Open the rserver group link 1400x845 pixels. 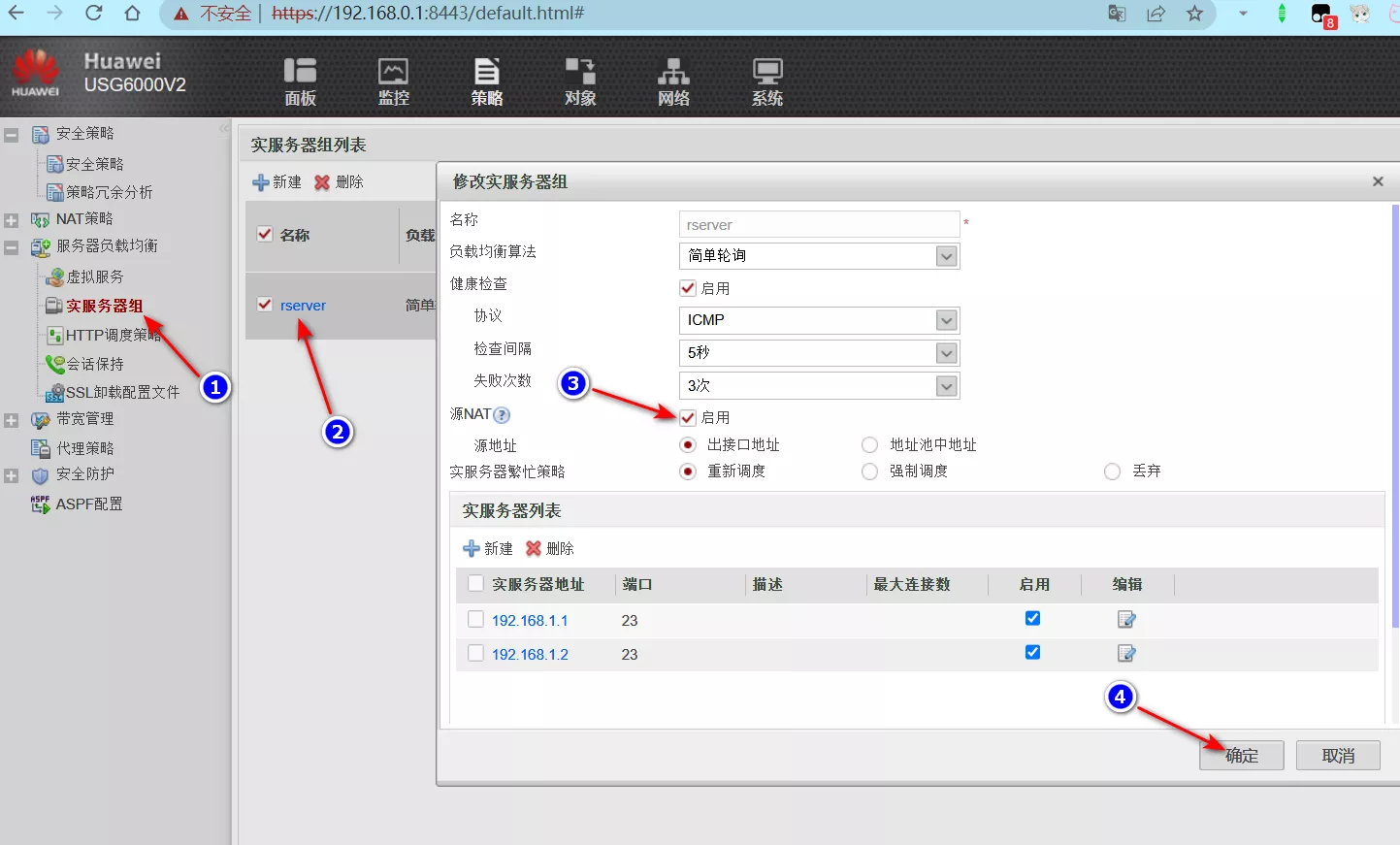303,306
